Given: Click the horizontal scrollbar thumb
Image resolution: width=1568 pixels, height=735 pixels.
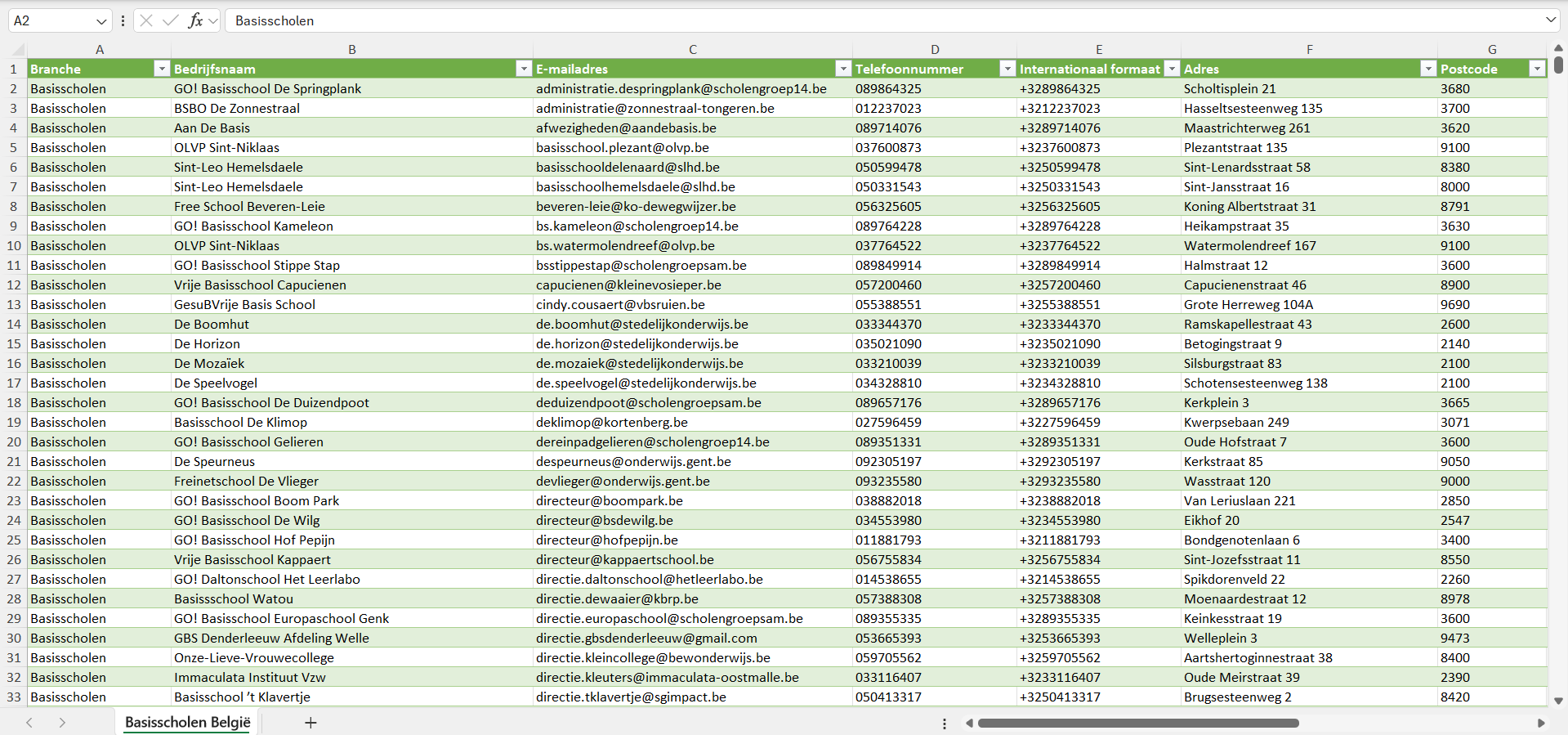Looking at the screenshot, I should 1137,724.
